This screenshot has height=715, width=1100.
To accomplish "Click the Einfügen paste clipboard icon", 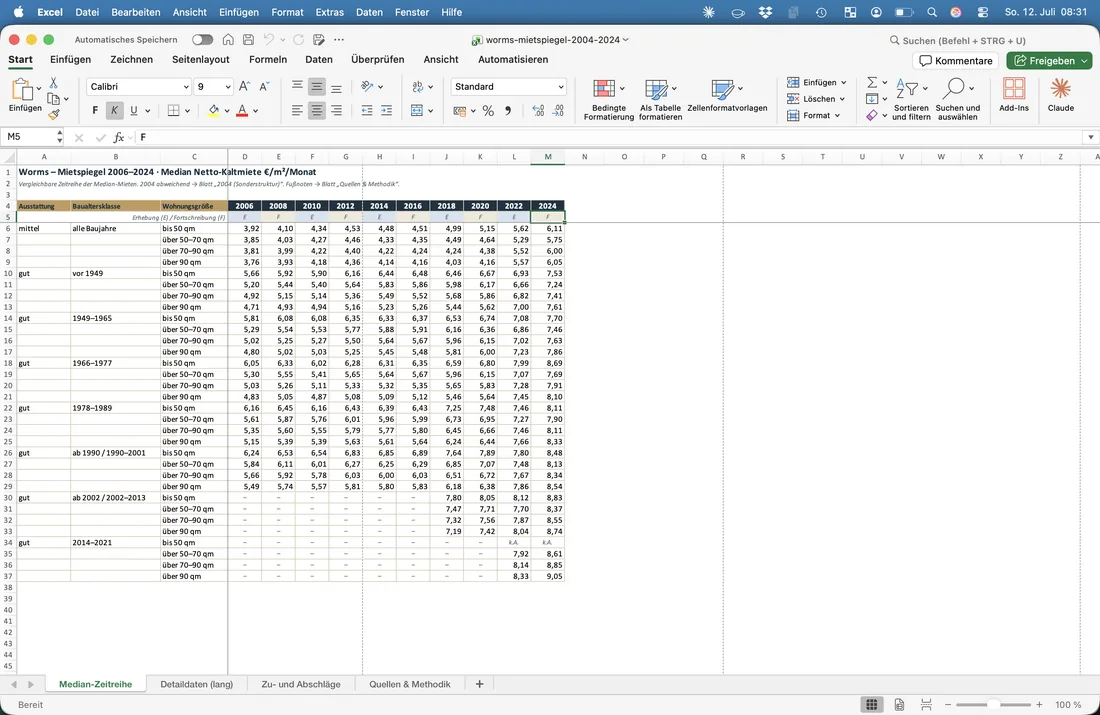I will coord(22,90).
